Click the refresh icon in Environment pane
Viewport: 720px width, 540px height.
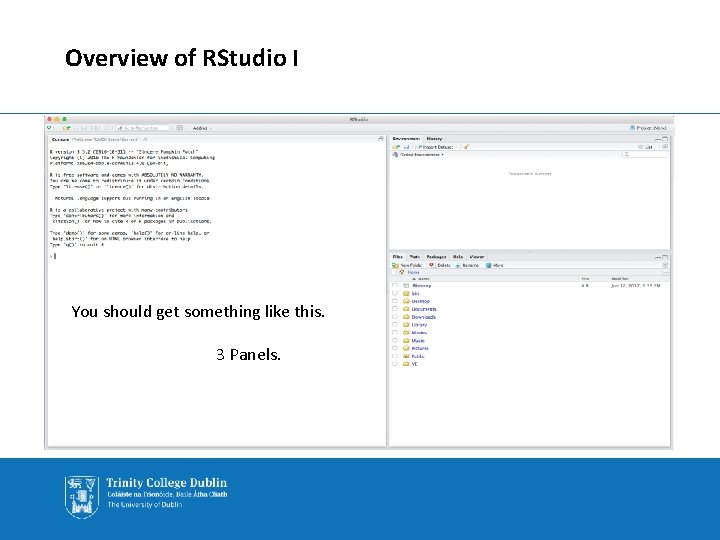tap(665, 147)
